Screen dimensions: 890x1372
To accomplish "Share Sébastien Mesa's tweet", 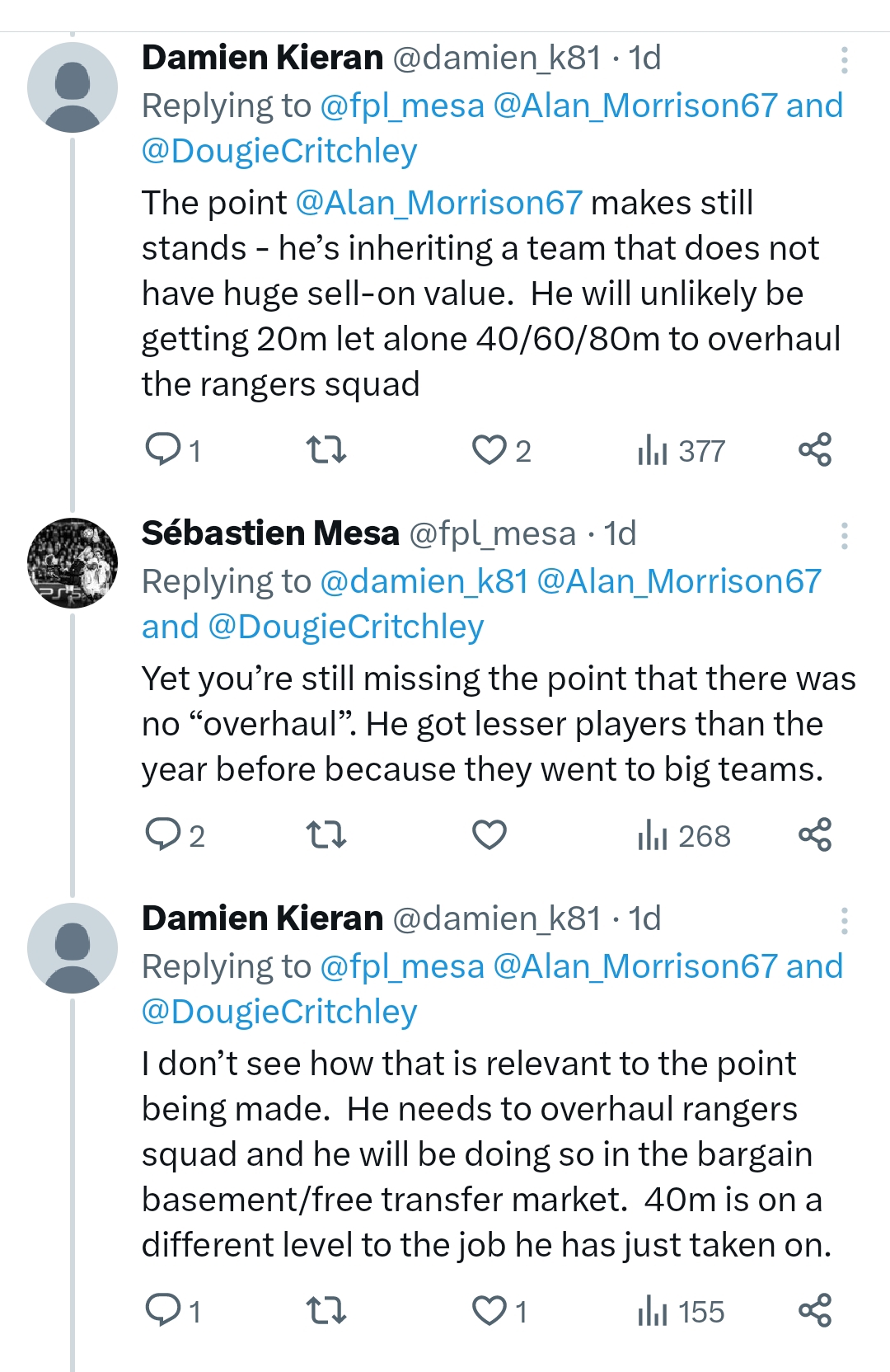I will tap(815, 835).
